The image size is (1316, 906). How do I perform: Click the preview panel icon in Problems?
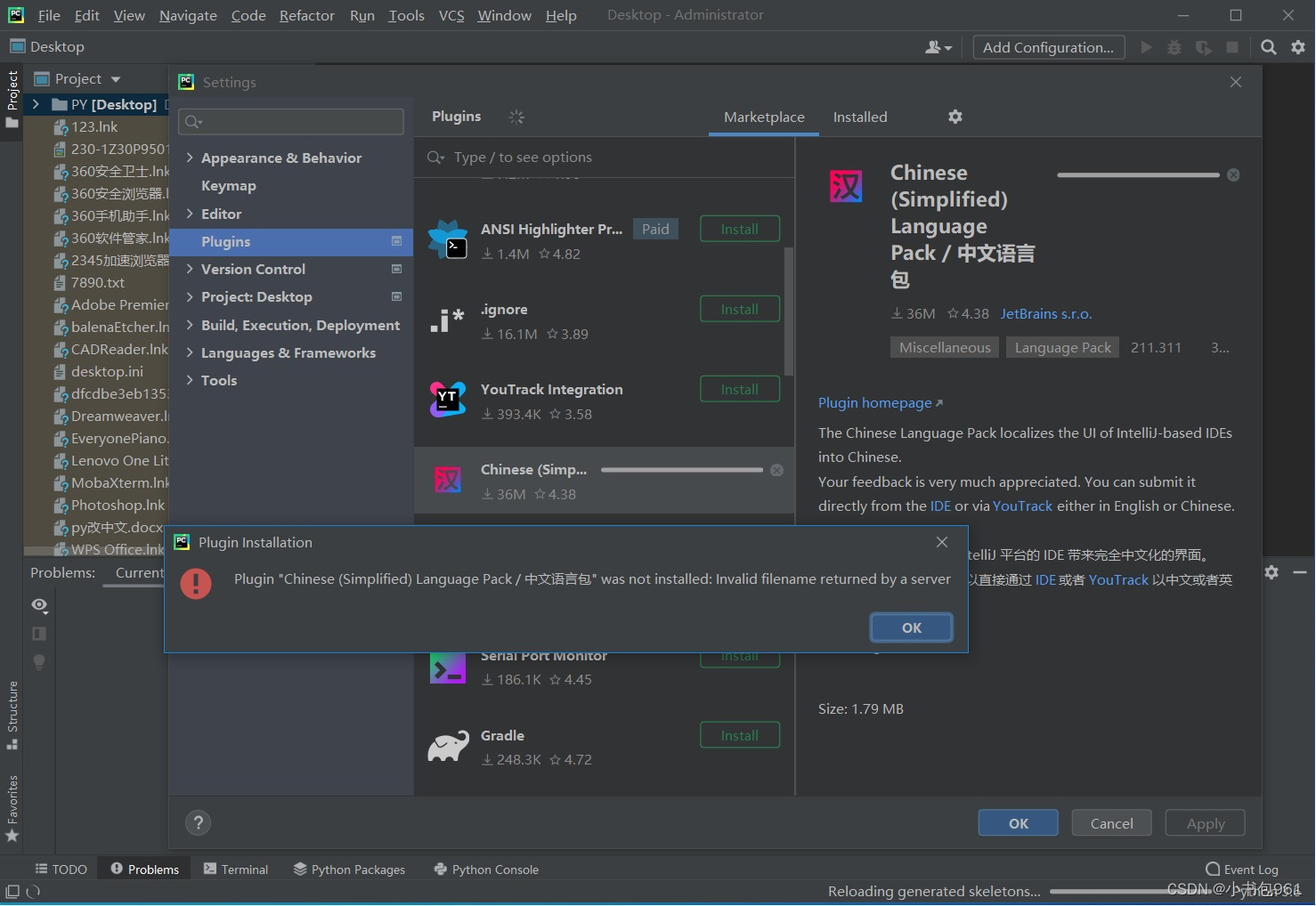click(39, 634)
